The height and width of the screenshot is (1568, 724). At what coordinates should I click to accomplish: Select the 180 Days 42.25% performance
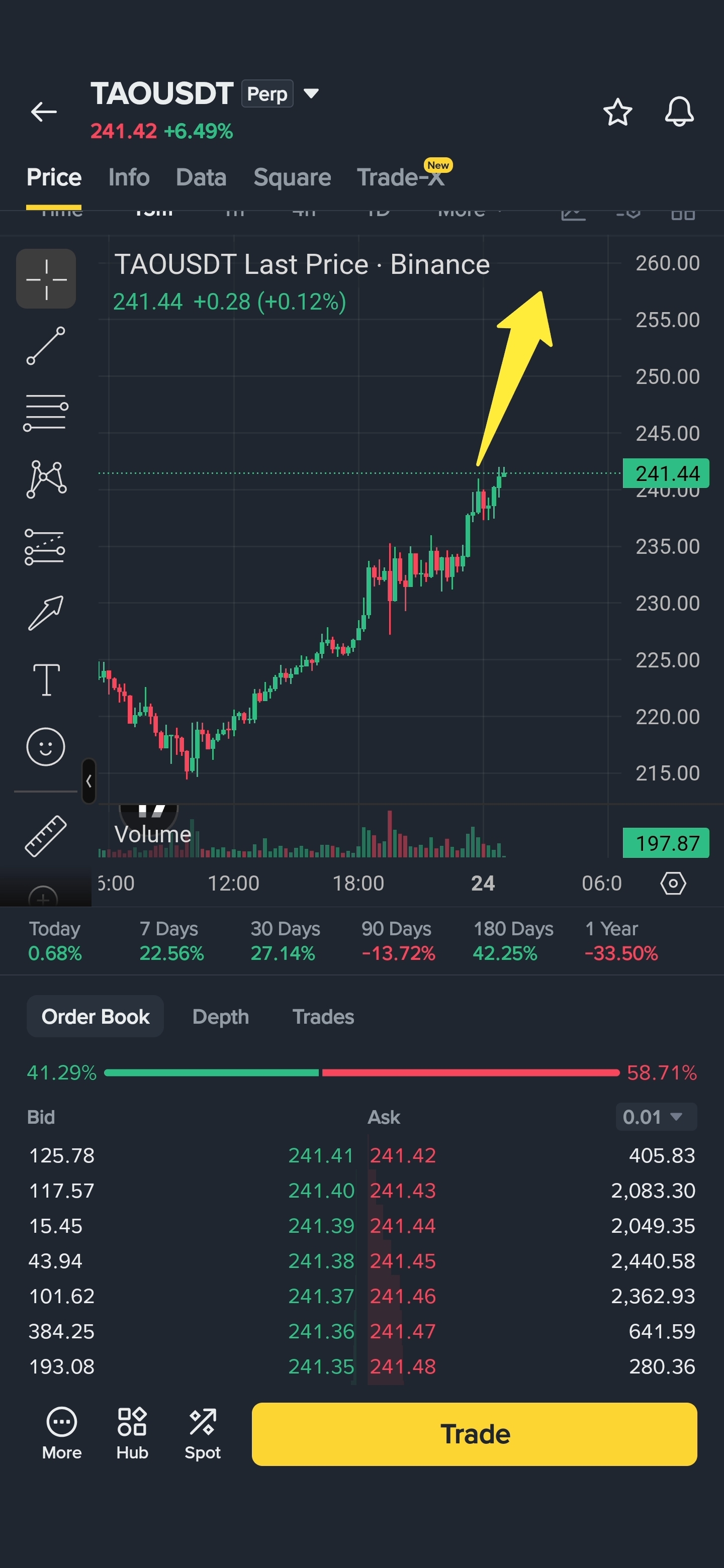[x=513, y=940]
